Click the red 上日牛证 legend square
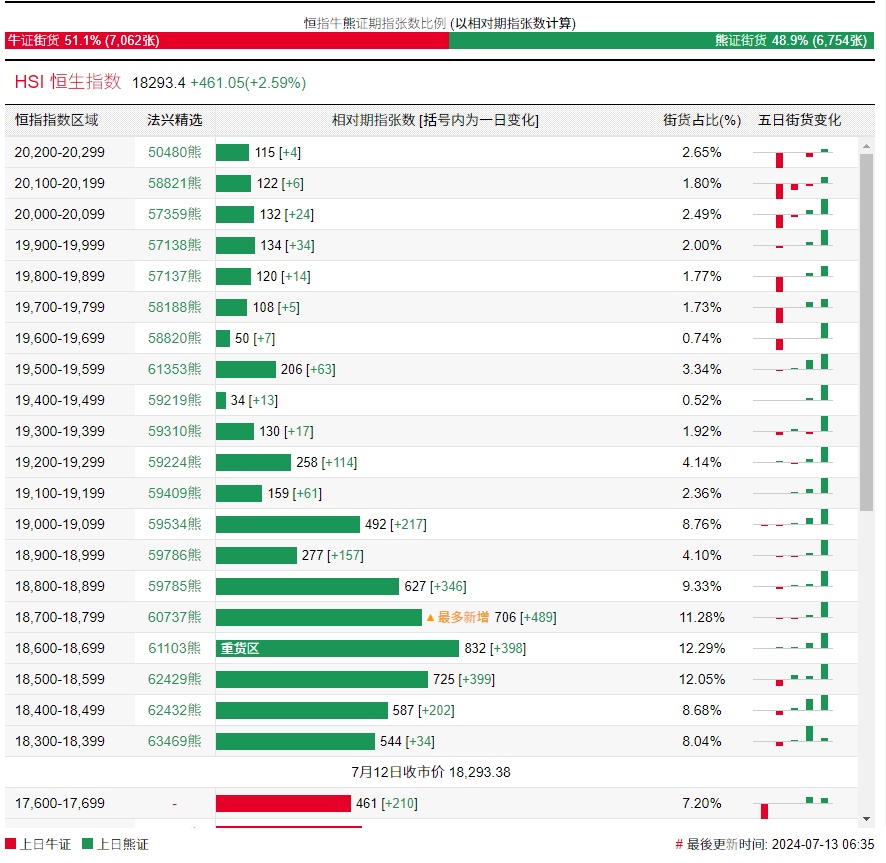This screenshot has width=886, height=863. [11, 844]
